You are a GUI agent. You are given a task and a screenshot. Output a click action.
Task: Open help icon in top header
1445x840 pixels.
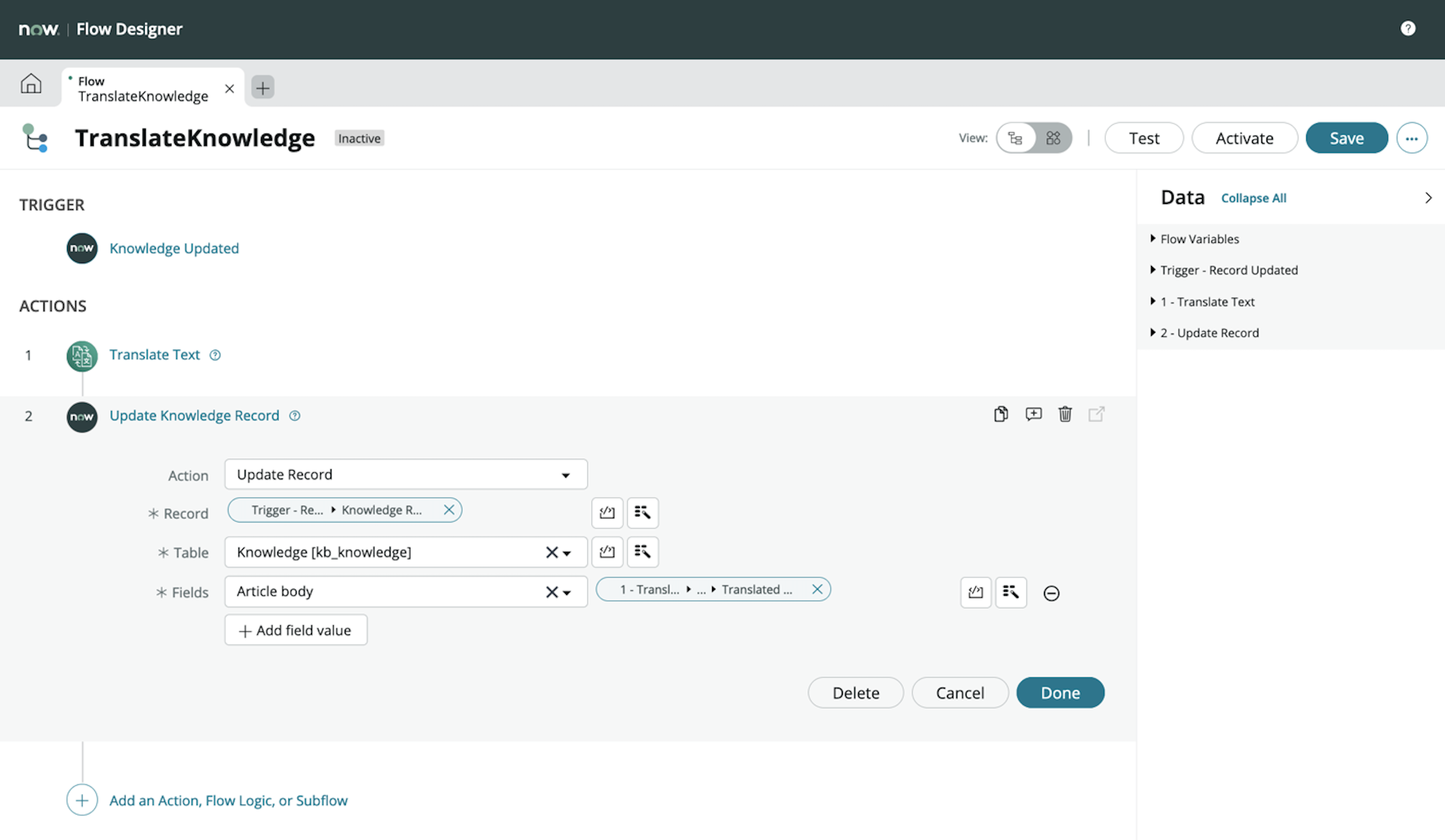[x=1407, y=28]
